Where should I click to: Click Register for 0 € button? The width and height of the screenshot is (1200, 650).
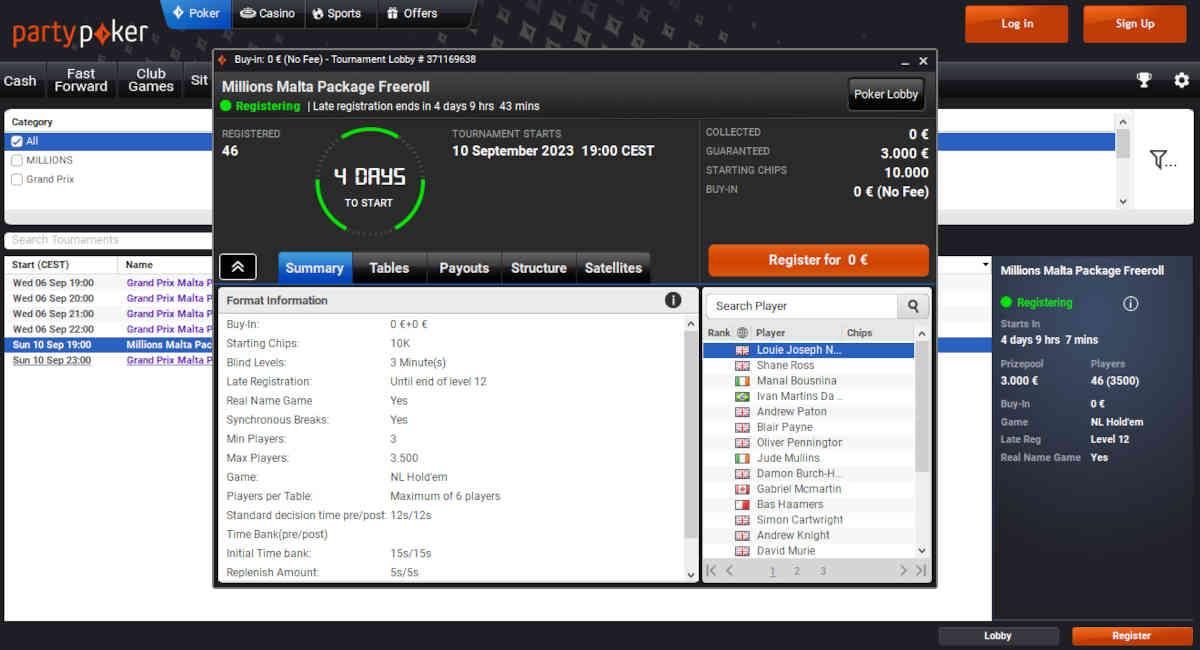click(818, 260)
